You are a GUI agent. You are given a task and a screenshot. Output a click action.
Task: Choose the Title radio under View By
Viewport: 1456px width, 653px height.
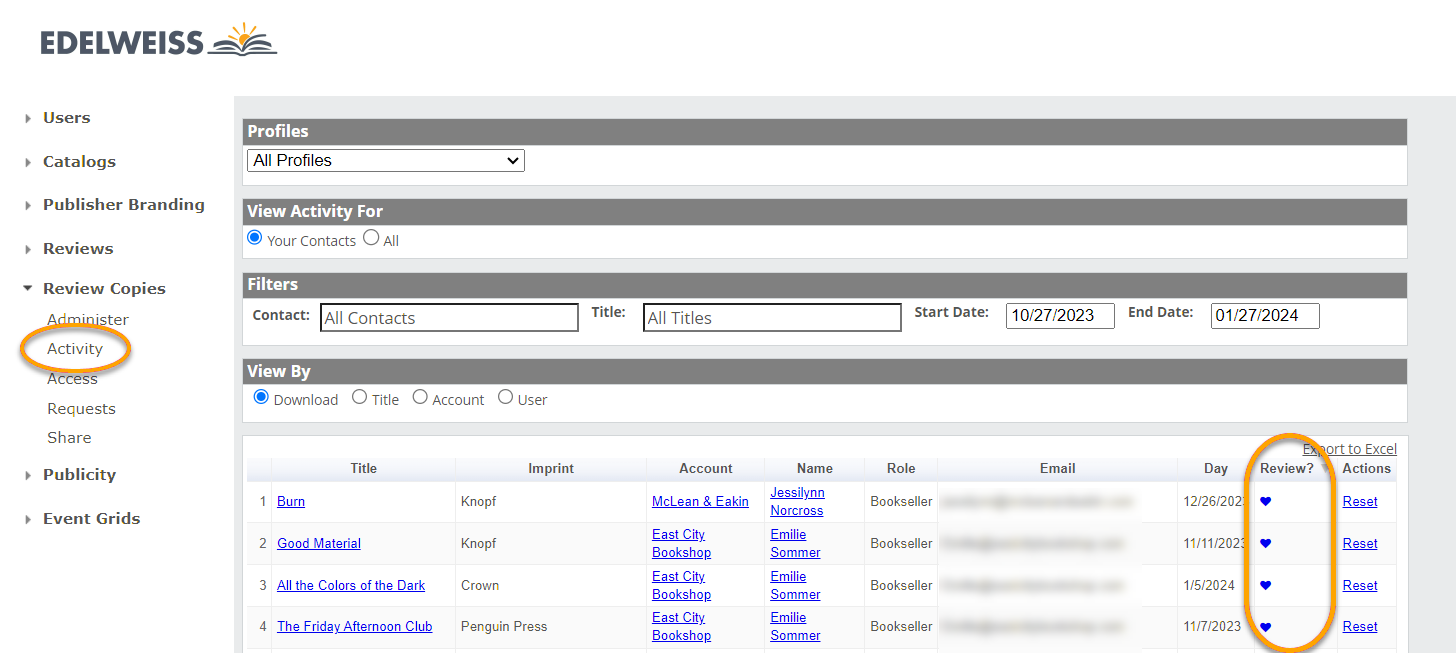[x=360, y=398]
